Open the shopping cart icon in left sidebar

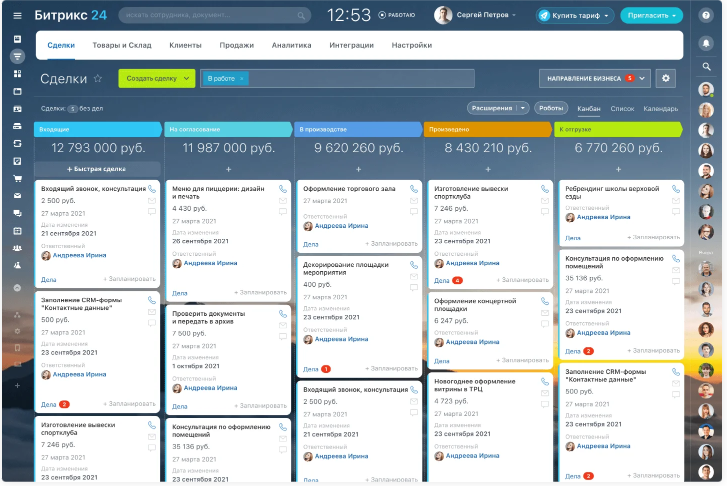tap(17, 179)
